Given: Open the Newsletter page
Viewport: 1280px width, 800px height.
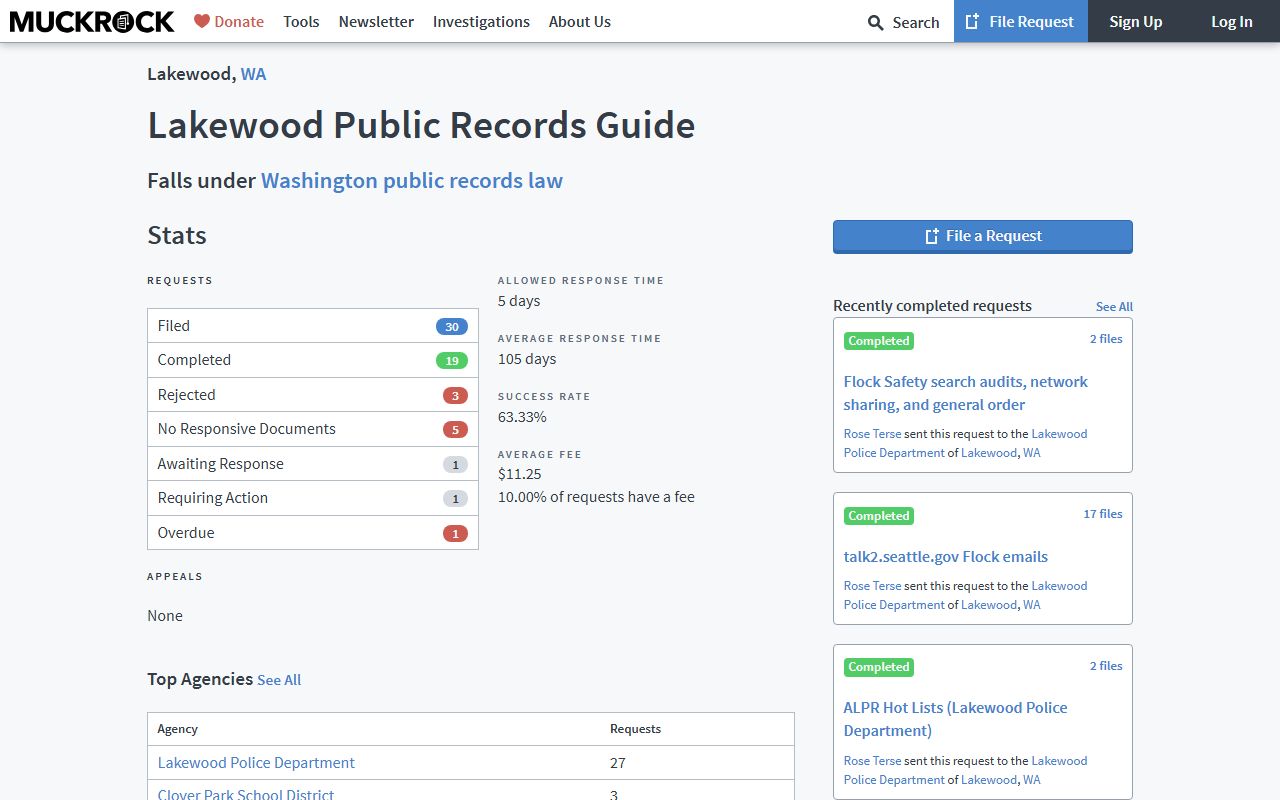Looking at the screenshot, I should [376, 21].
